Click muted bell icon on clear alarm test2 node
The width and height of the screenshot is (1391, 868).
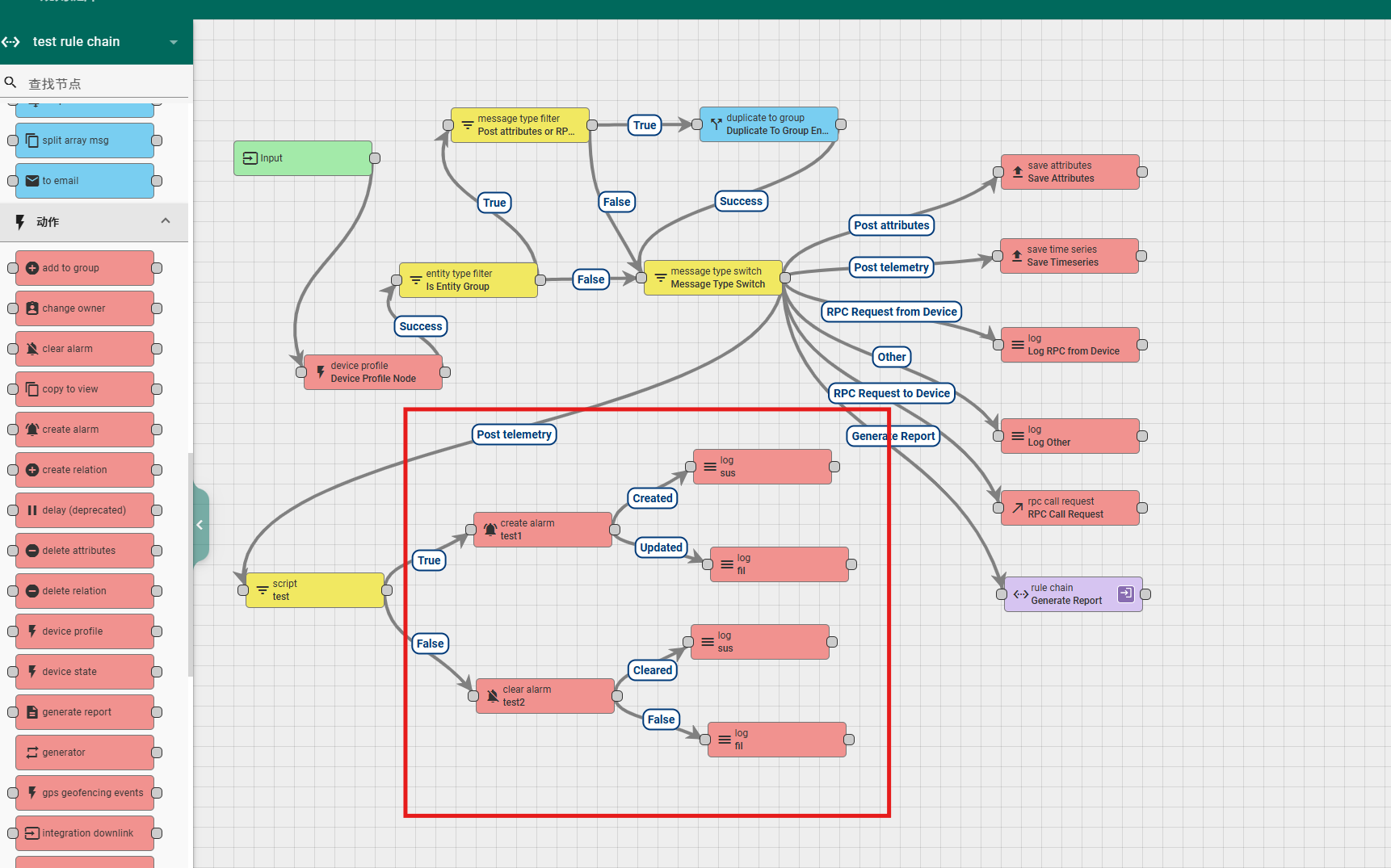point(492,696)
